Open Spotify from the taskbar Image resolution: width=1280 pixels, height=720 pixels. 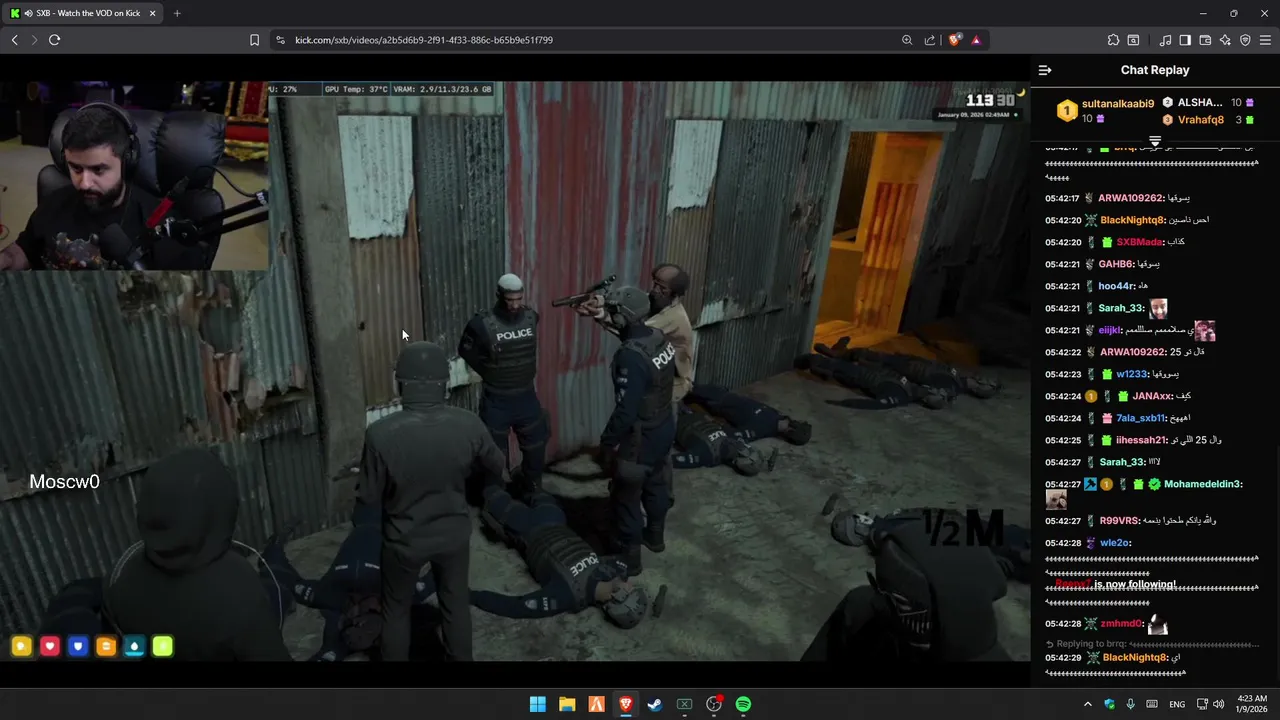pyautogui.click(x=743, y=704)
